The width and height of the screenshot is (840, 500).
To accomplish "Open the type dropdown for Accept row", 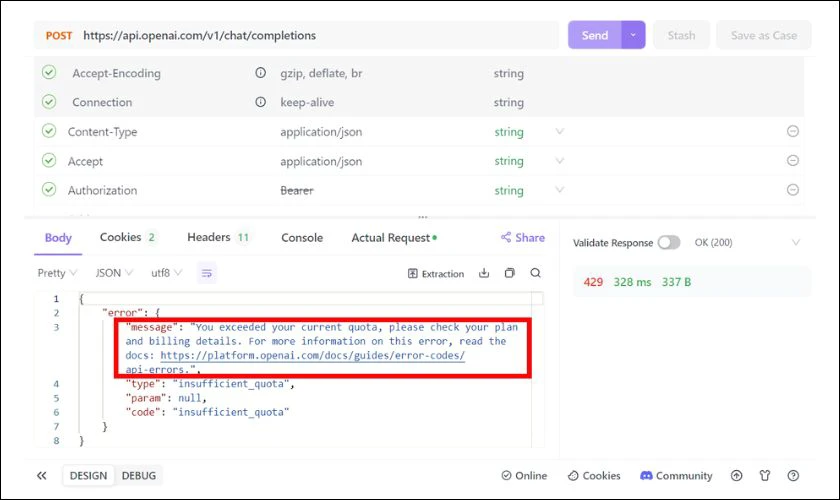I will [560, 161].
